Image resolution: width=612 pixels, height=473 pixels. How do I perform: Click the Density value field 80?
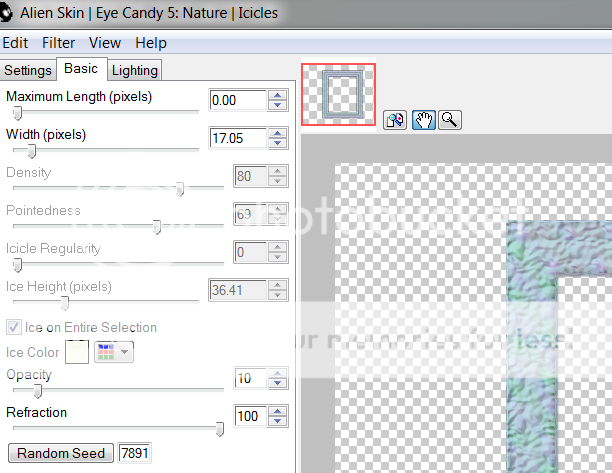pos(251,176)
